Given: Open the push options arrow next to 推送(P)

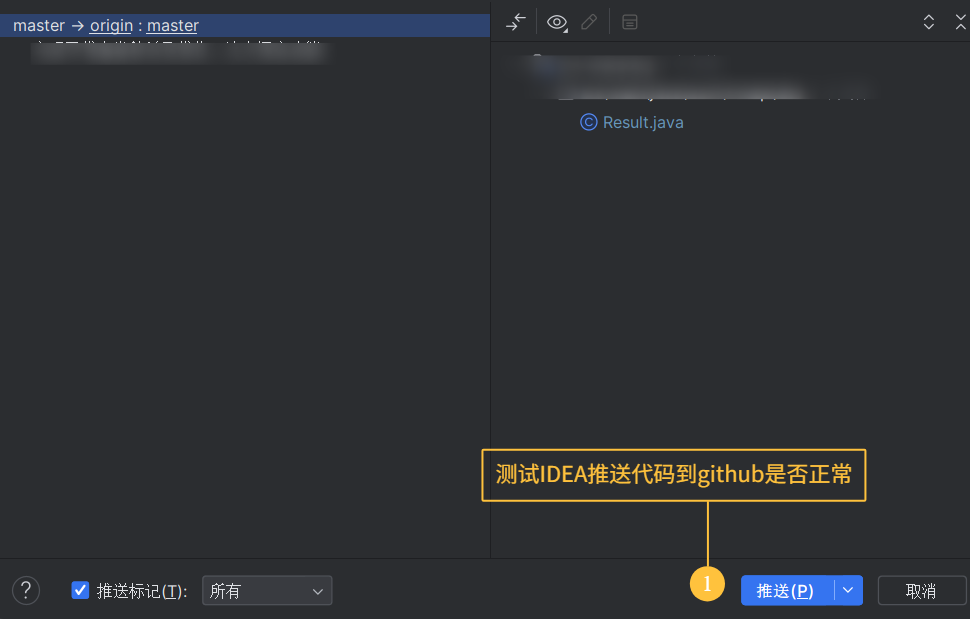Looking at the screenshot, I should (848, 590).
